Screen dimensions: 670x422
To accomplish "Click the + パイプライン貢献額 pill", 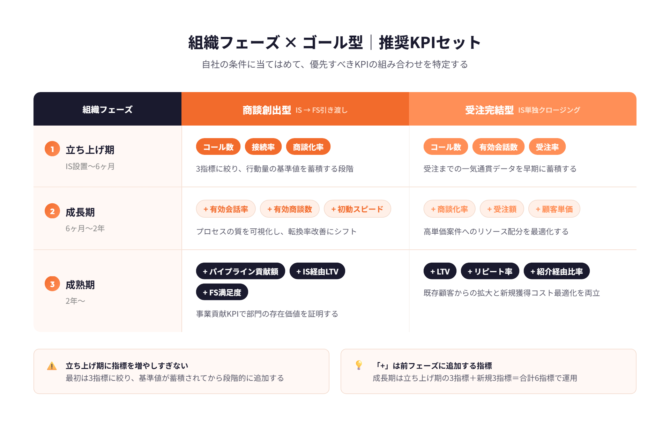I will tap(241, 271).
